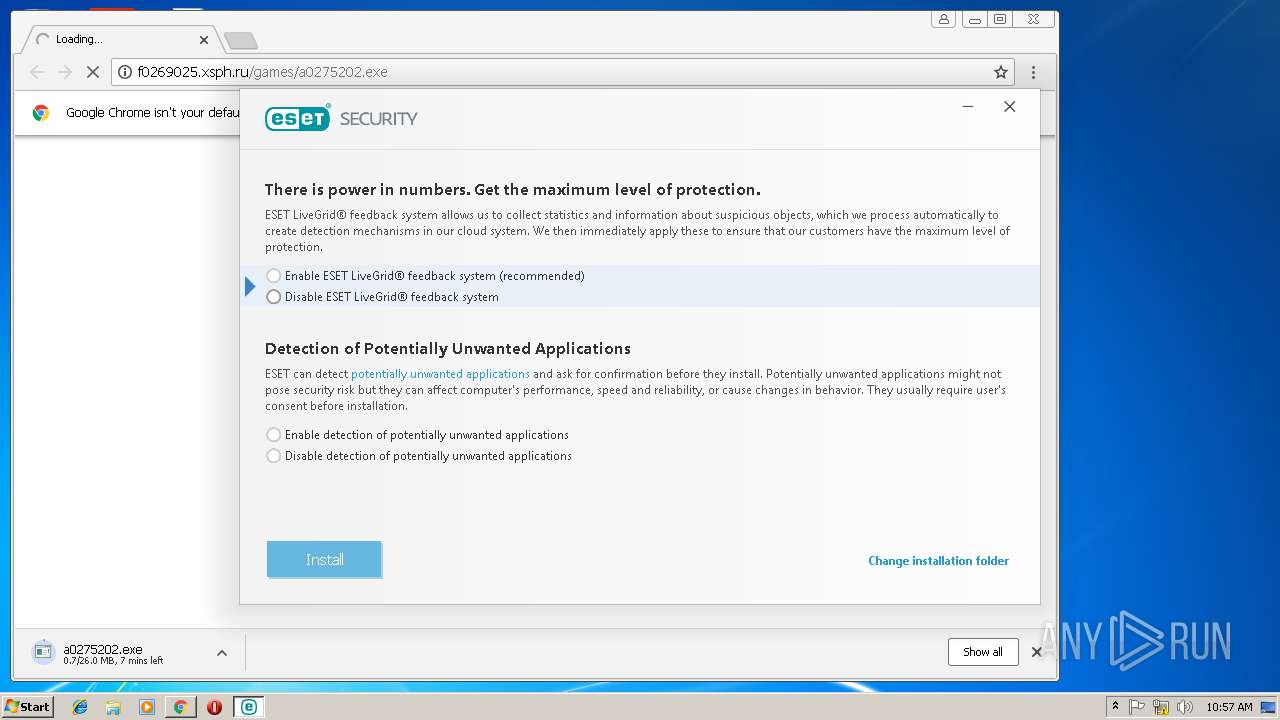Select Disable ESET LiveGrid feedback system
1280x720 pixels.
coord(274,297)
